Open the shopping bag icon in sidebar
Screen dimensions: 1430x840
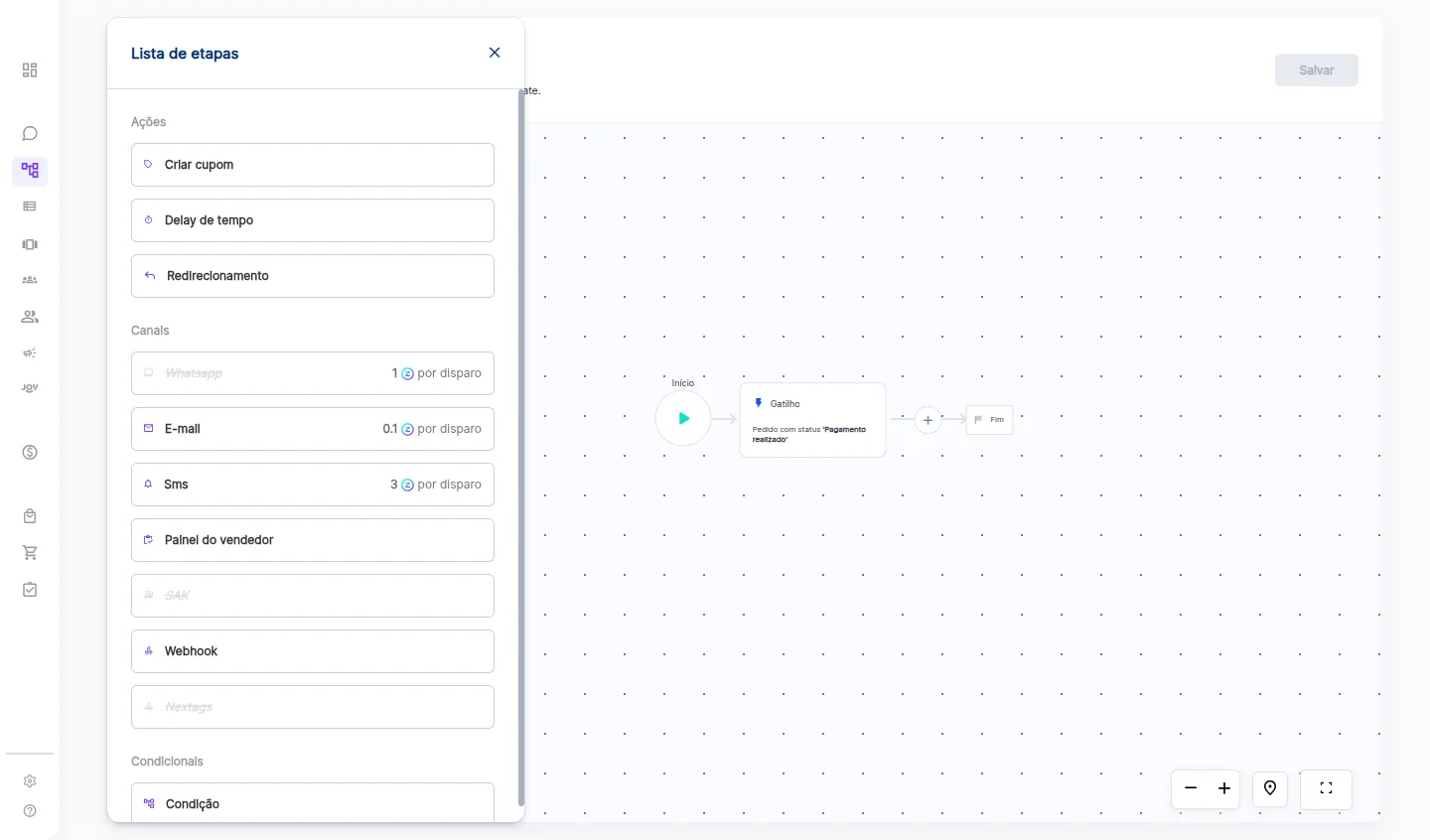[x=30, y=516]
